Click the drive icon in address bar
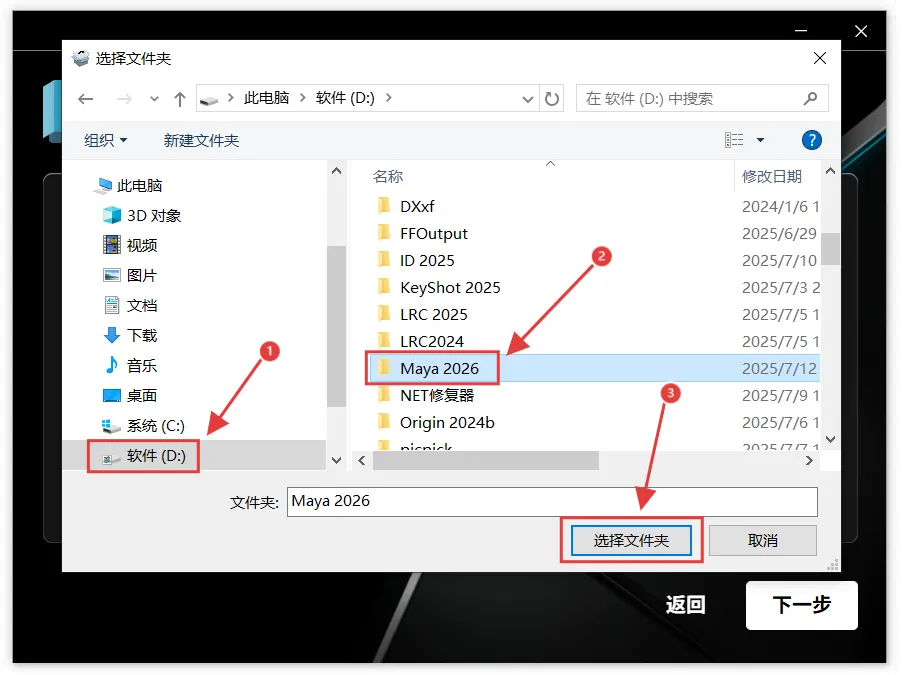Screen dimensions: 902x675 tap(209, 100)
